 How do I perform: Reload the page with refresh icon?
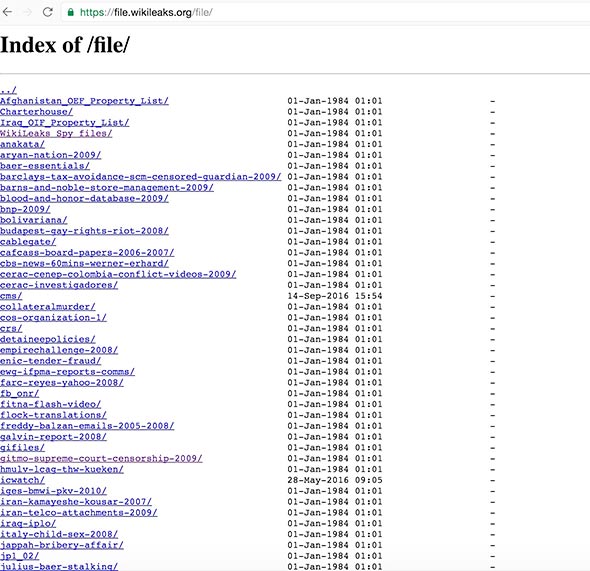point(47,12)
